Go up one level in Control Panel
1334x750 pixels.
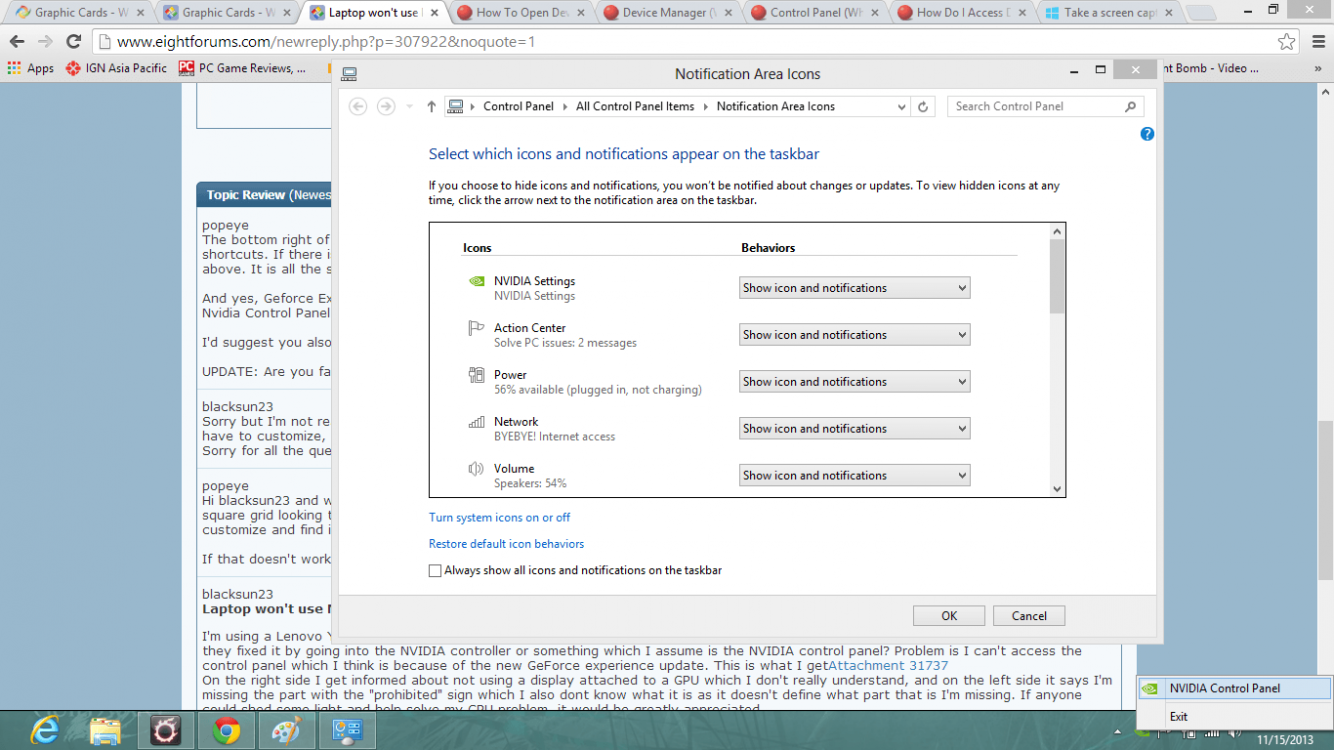(432, 106)
